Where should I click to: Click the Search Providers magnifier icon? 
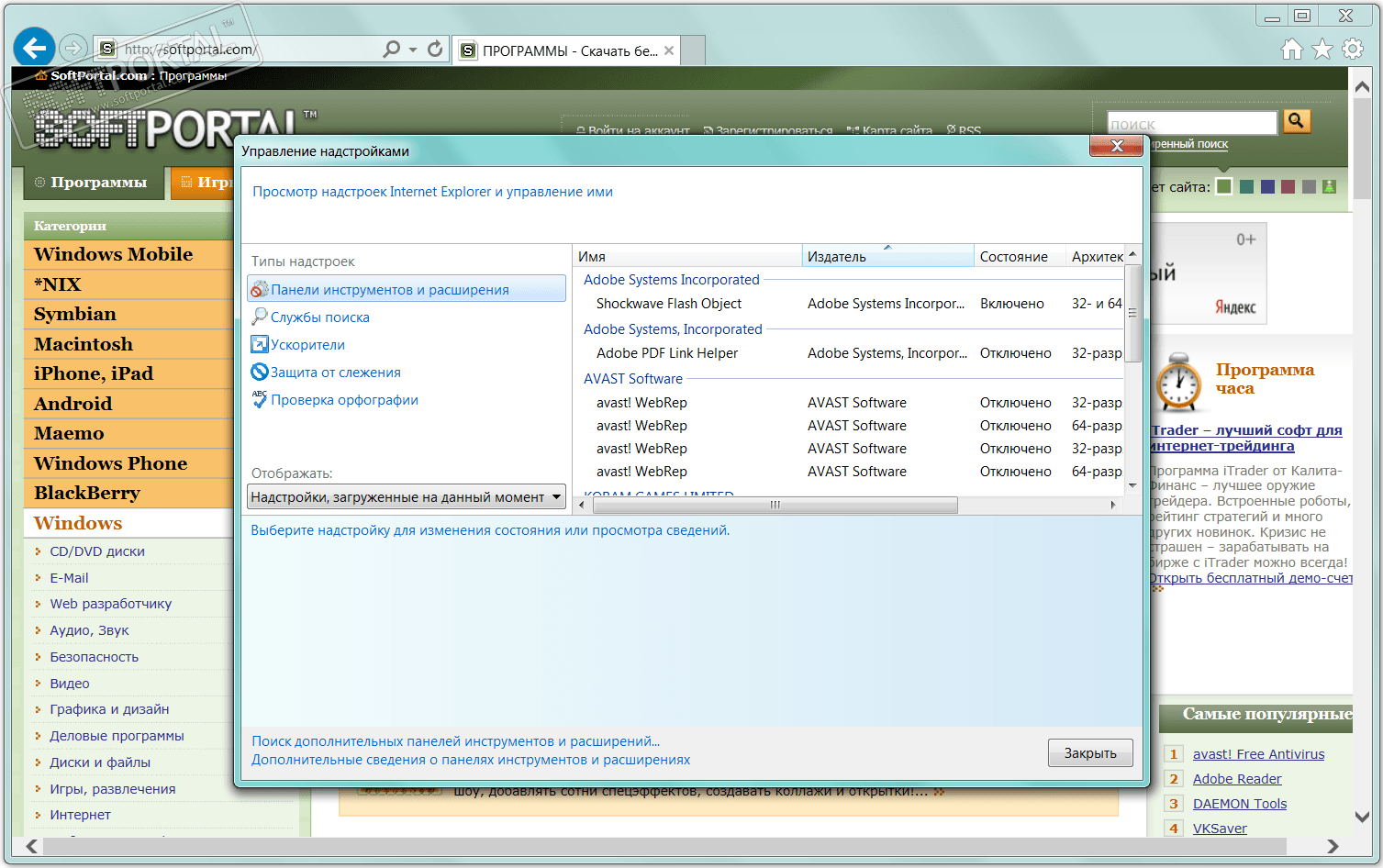pyautogui.click(x=260, y=317)
